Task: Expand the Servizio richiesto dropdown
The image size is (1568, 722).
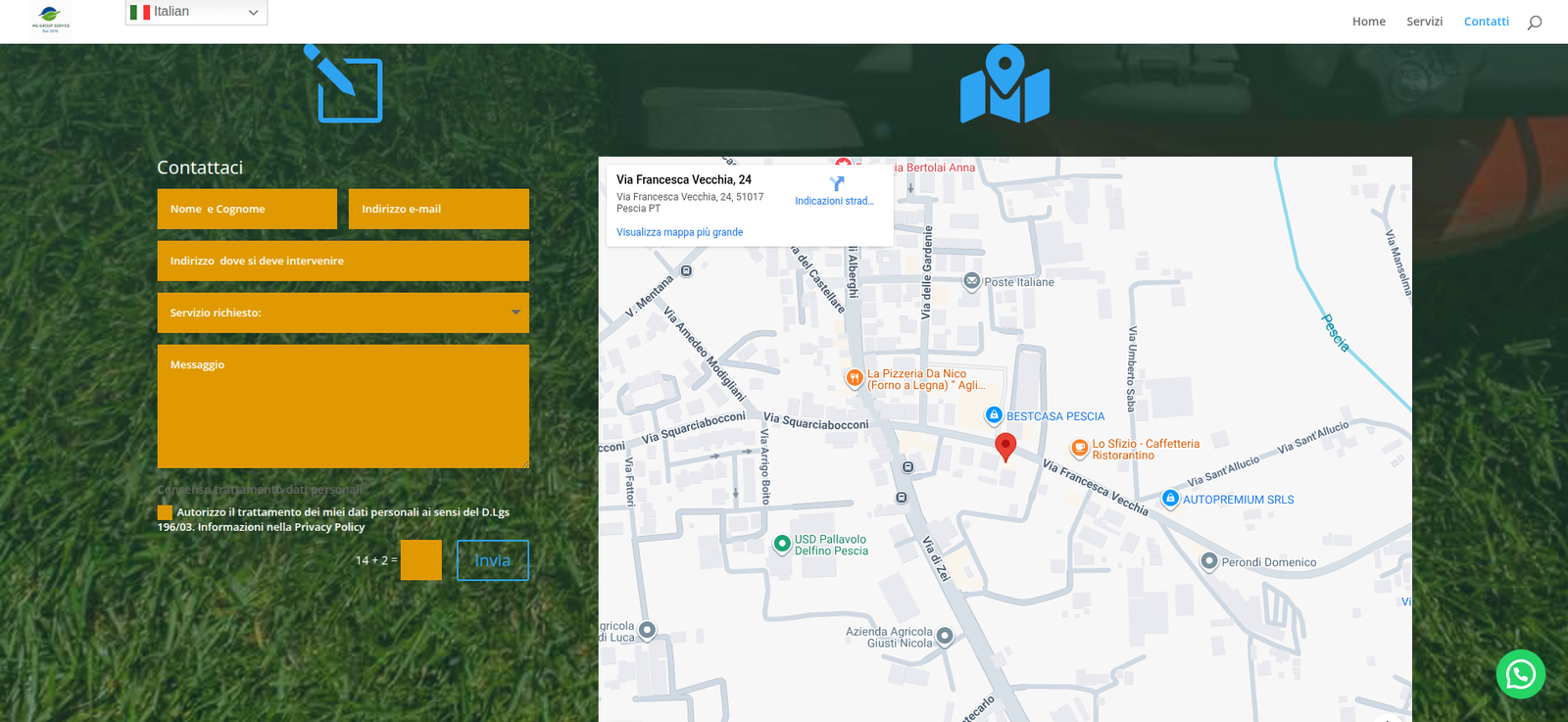Action: tap(343, 313)
